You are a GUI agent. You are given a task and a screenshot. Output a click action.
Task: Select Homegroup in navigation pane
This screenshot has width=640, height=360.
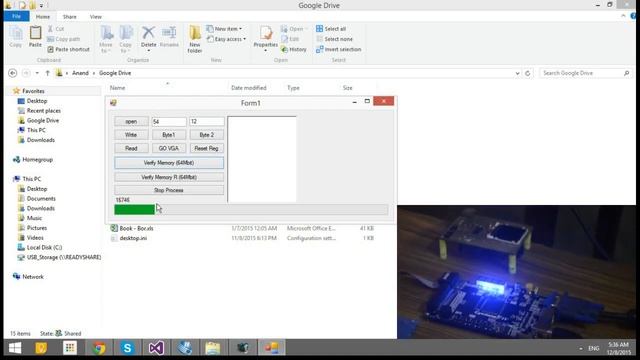(37, 160)
